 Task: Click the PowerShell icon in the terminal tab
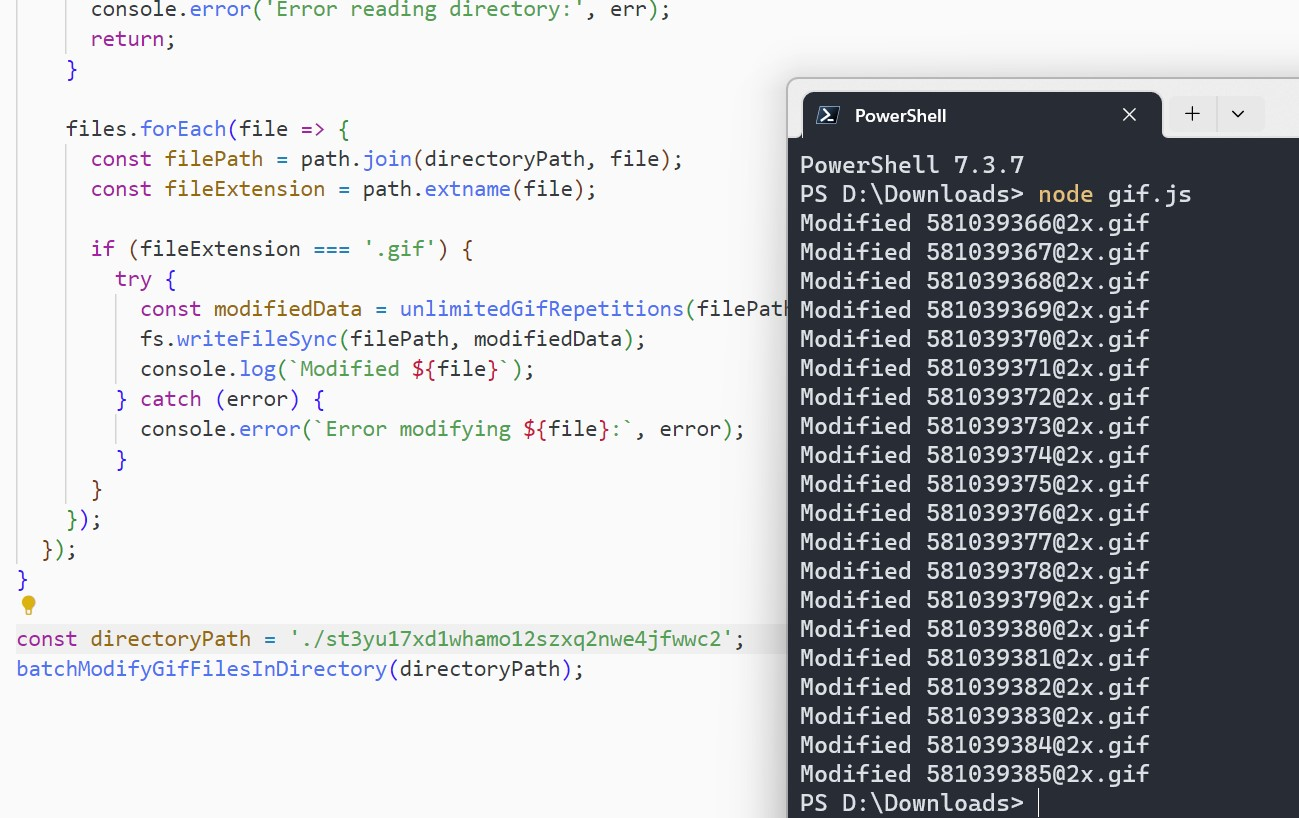point(827,115)
